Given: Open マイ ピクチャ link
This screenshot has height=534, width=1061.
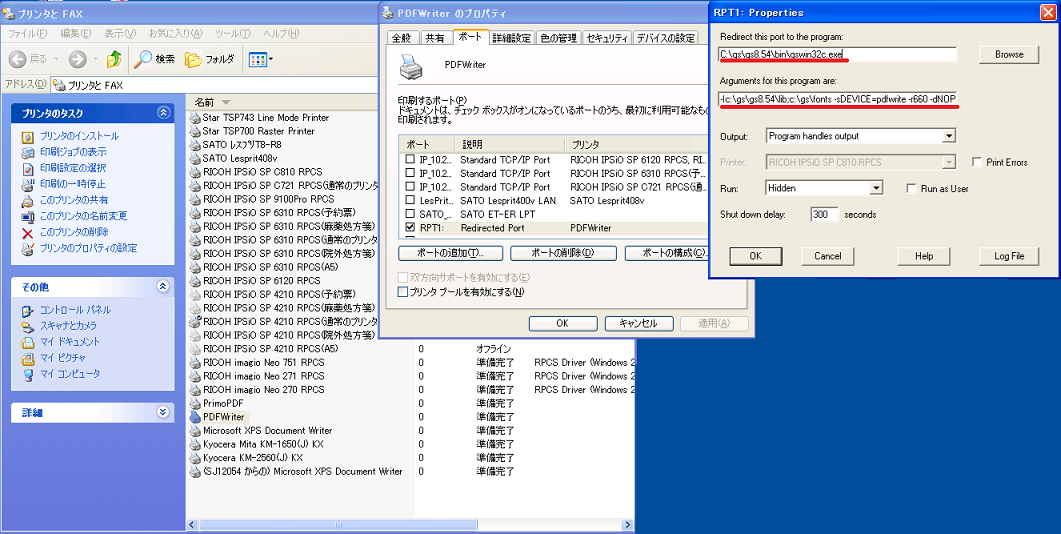Looking at the screenshot, I should tap(63, 358).
